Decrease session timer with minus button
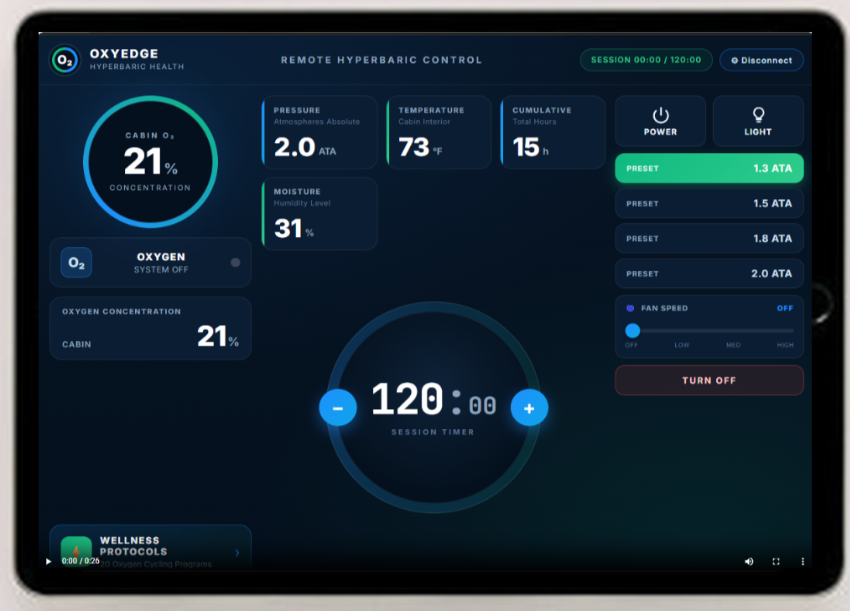Screen dimensions: 850x611 point(338,408)
